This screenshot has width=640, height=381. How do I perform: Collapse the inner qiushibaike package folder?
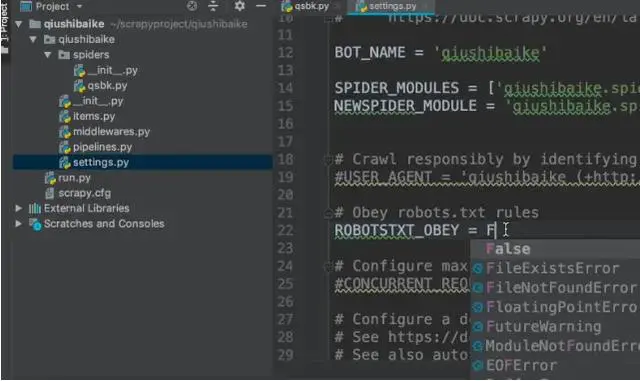click(x=33, y=39)
